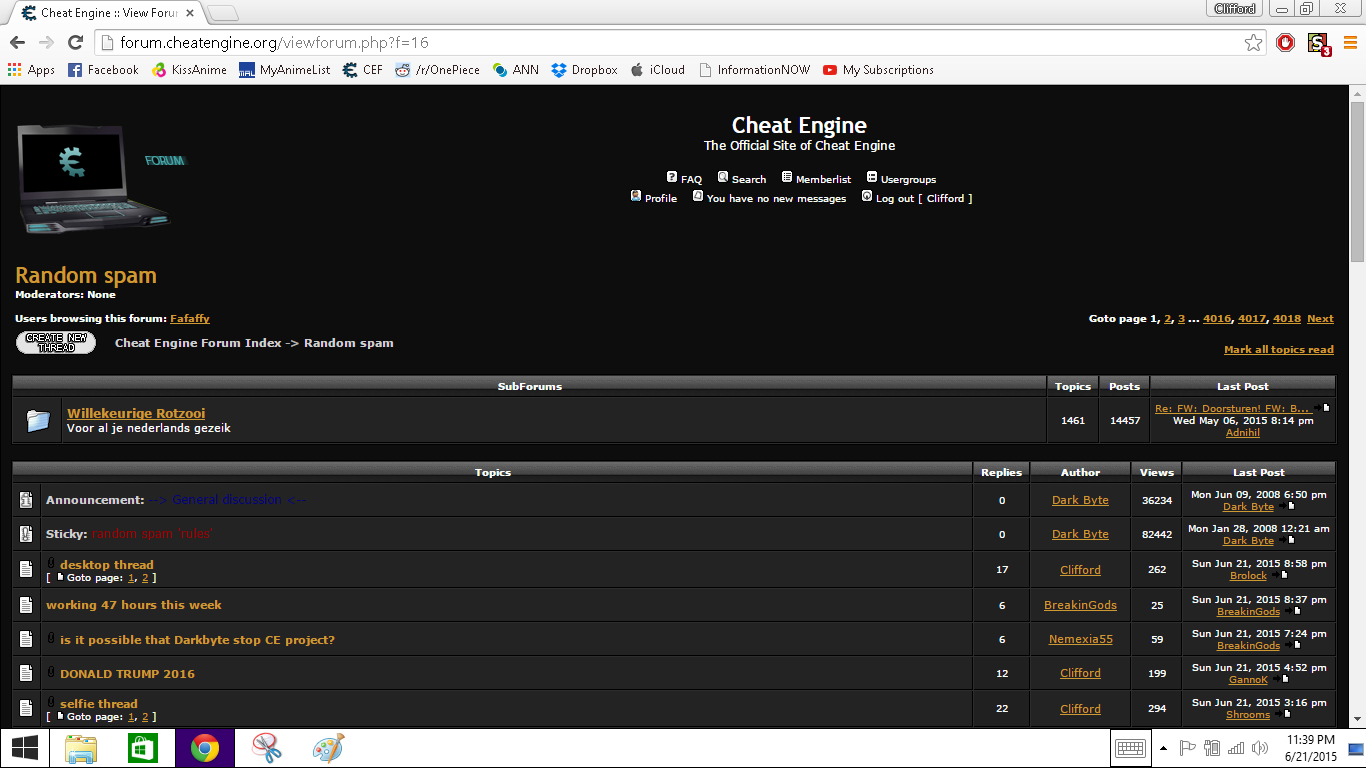1366x768 pixels.
Task: Open the Paint taskbar icon
Action: (327, 748)
